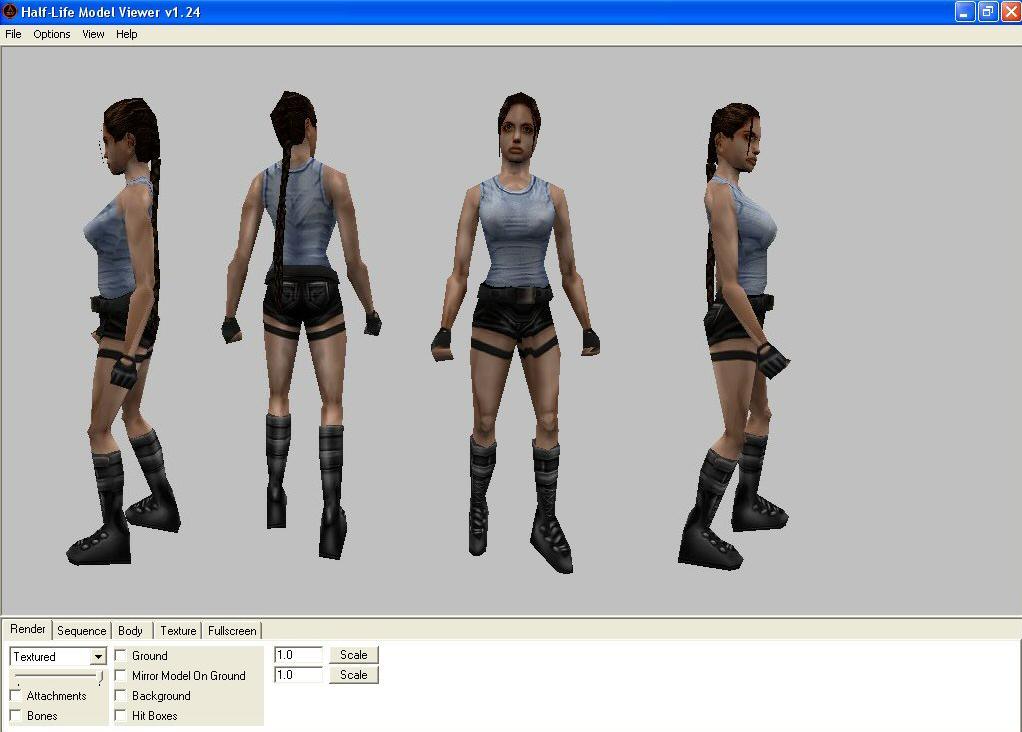
Task: Toggle the Hit Boxes checkbox
Action: [121, 715]
